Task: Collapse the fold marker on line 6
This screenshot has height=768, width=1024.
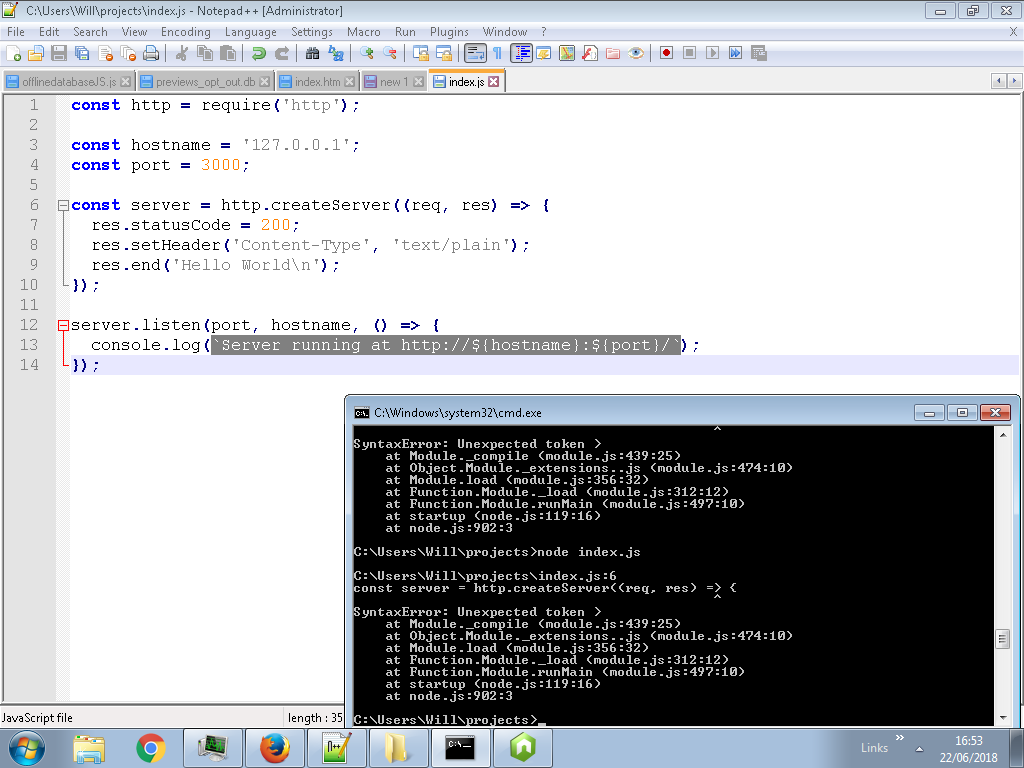Action: (x=63, y=206)
